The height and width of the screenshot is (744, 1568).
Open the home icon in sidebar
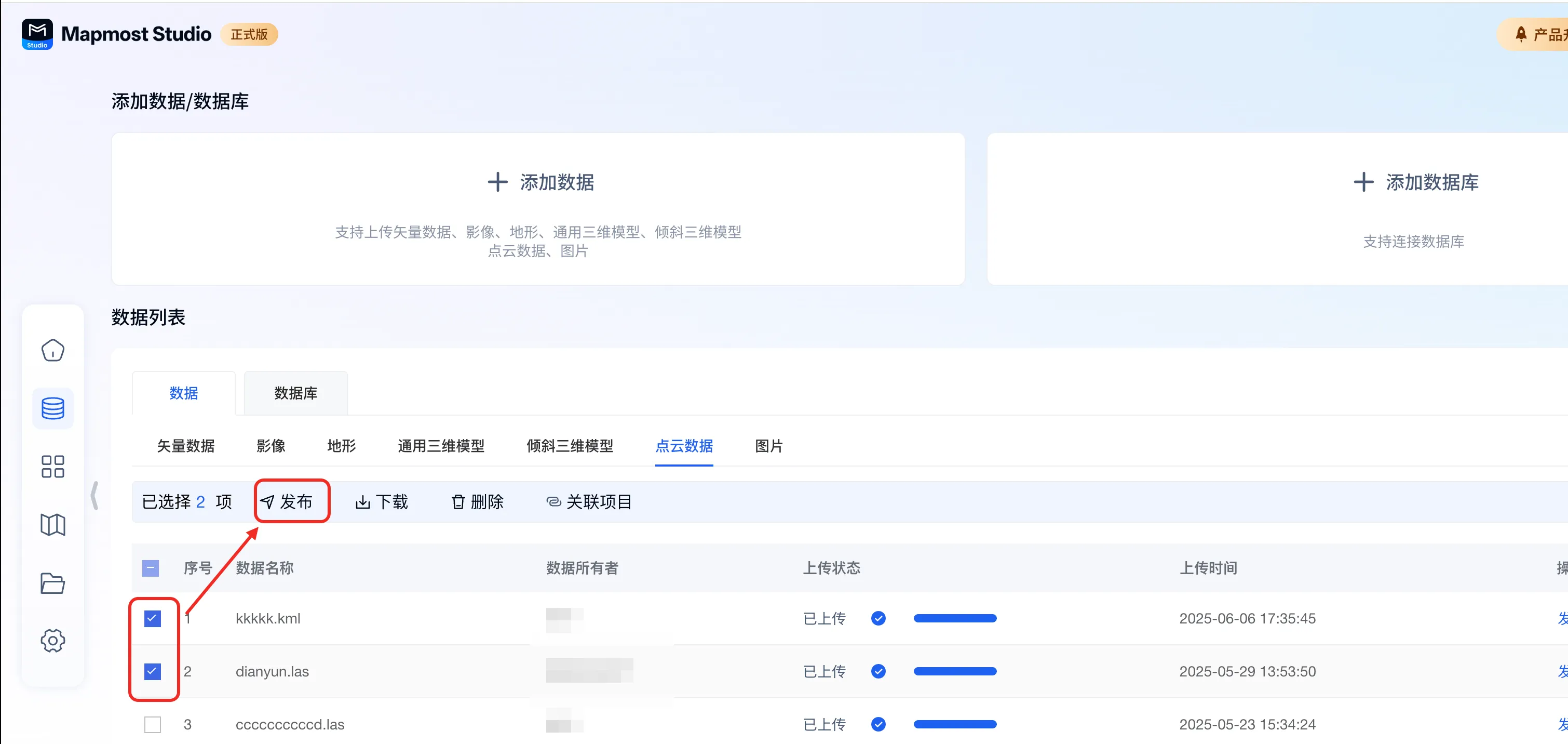tap(53, 350)
